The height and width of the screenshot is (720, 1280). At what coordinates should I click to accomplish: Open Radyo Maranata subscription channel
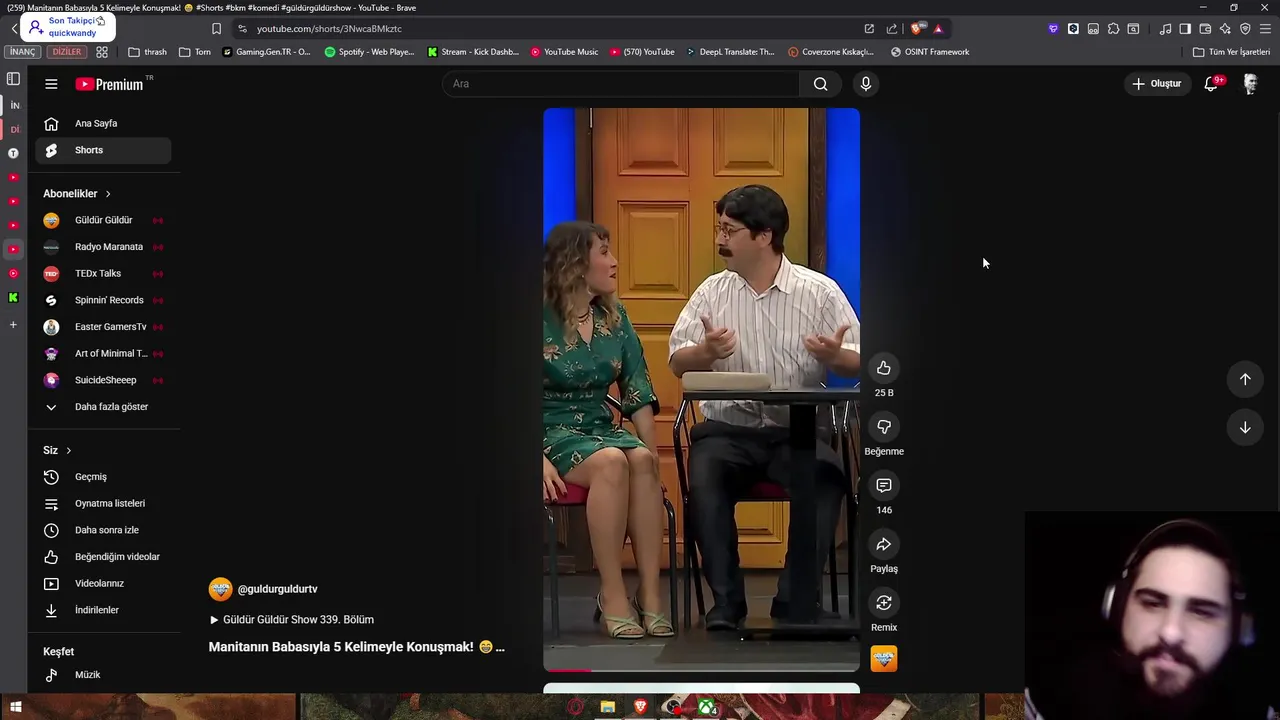[x=103, y=247]
